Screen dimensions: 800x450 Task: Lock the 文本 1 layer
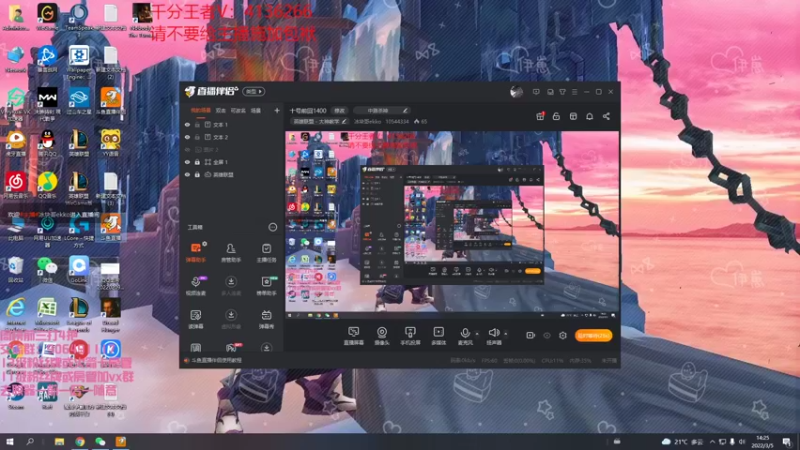tap(197, 124)
